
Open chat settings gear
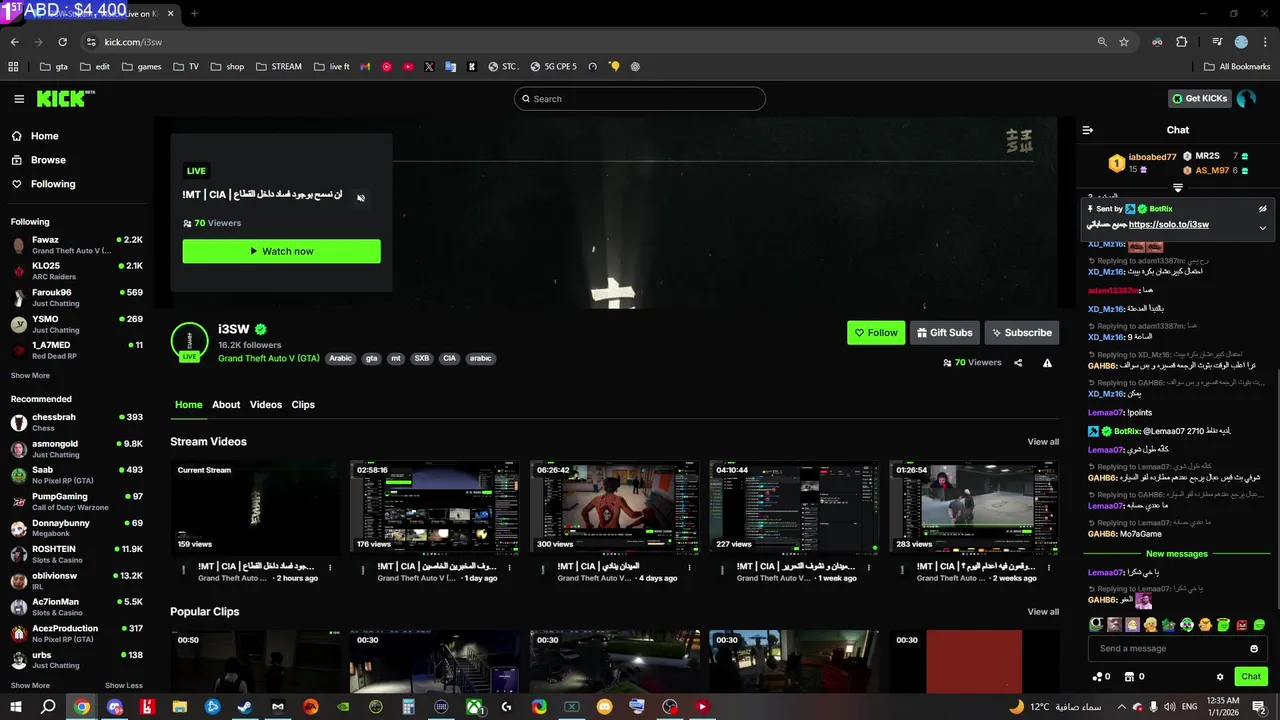click(1220, 677)
